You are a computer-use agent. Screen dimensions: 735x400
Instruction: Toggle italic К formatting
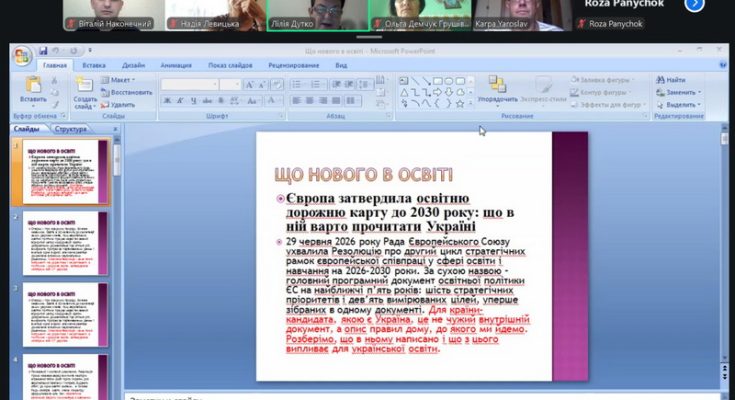(180, 100)
